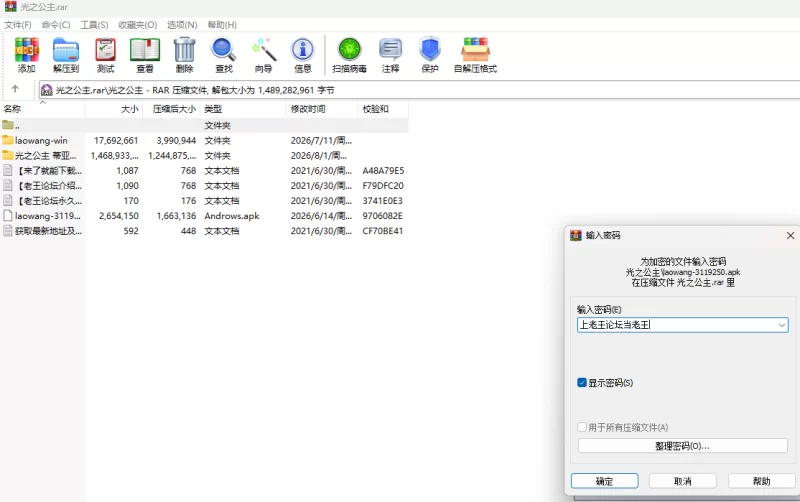Select the 光之公主 蒂亚 folder icon
Viewport: 800px width, 502px height.
click(x=8, y=155)
